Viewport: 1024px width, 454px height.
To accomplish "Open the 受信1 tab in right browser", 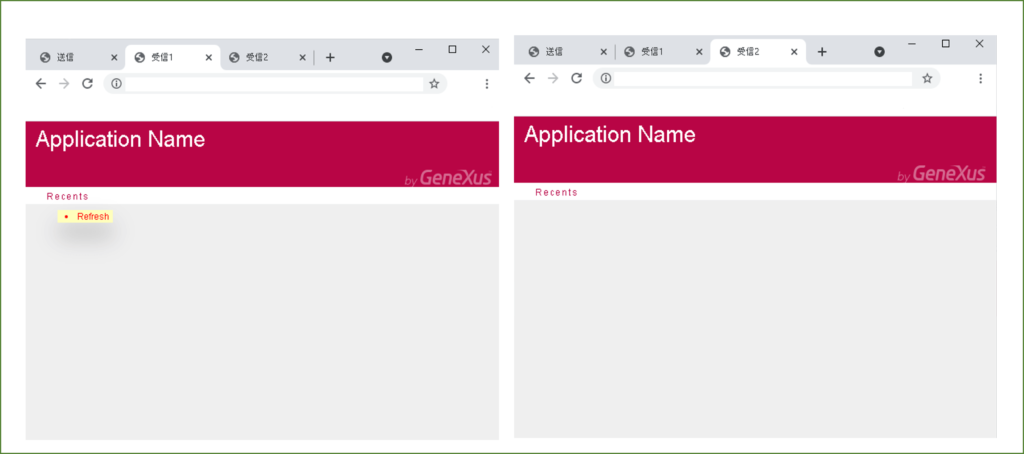I will pyautogui.click(x=661, y=52).
